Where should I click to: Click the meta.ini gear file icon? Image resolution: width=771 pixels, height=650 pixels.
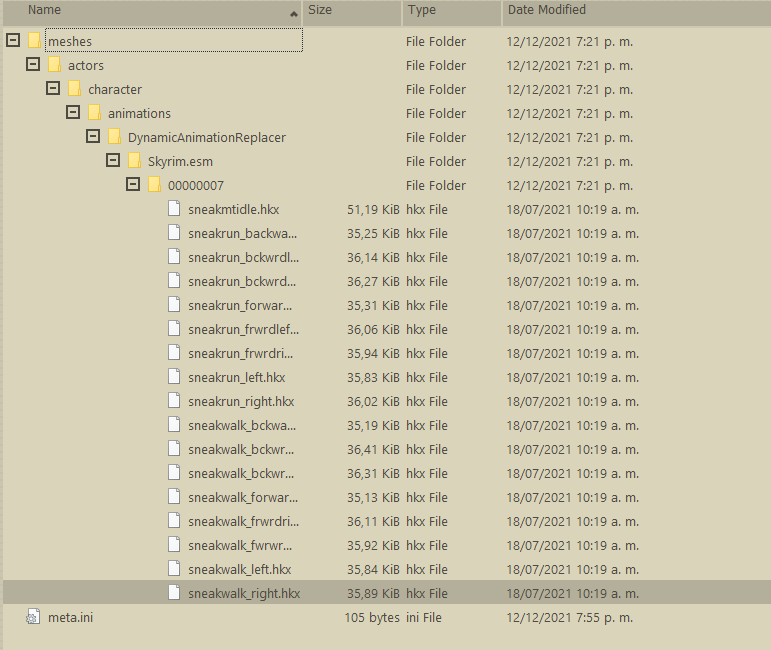33,617
